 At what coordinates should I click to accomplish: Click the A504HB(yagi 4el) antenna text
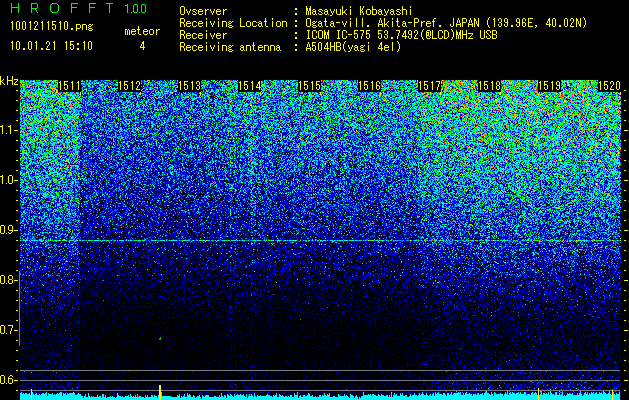pos(353,47)
